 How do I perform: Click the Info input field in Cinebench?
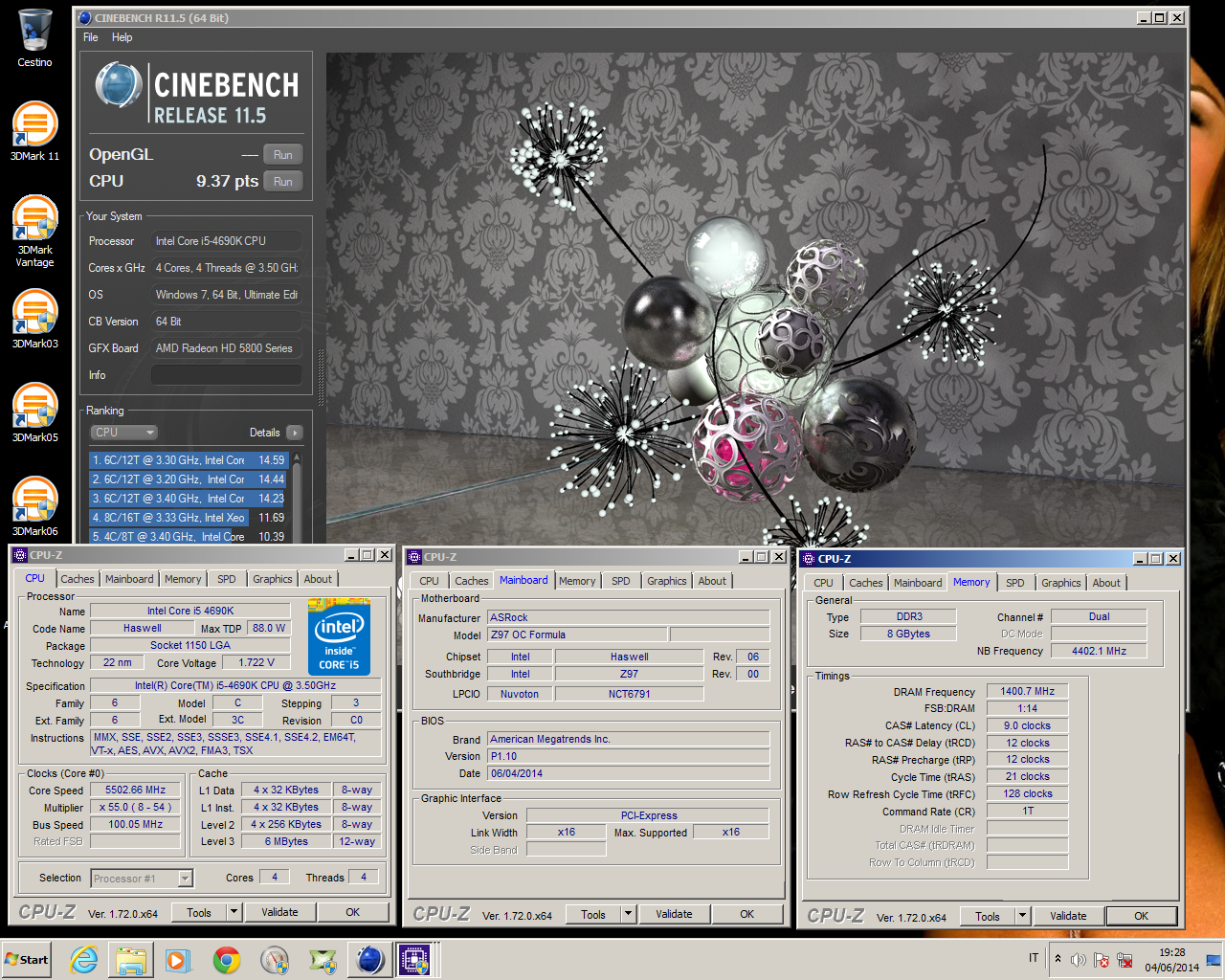point(226,375)
